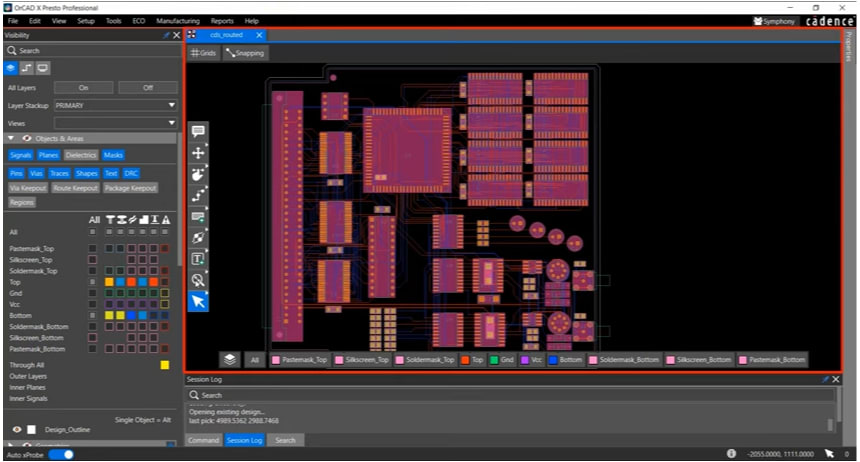Click the Visibility panel search field
Screen dimensions: 860x462
(x=92, y=50)
